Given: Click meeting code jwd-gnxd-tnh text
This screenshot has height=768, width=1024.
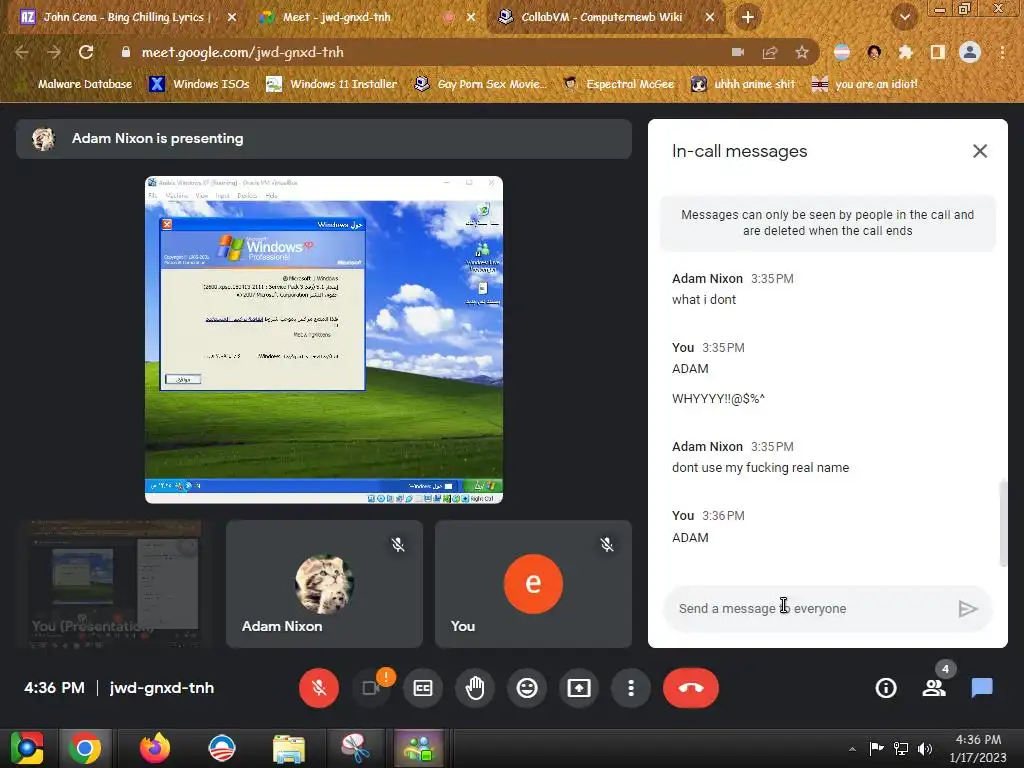Looking at the screenshot, I should [161, 688].
